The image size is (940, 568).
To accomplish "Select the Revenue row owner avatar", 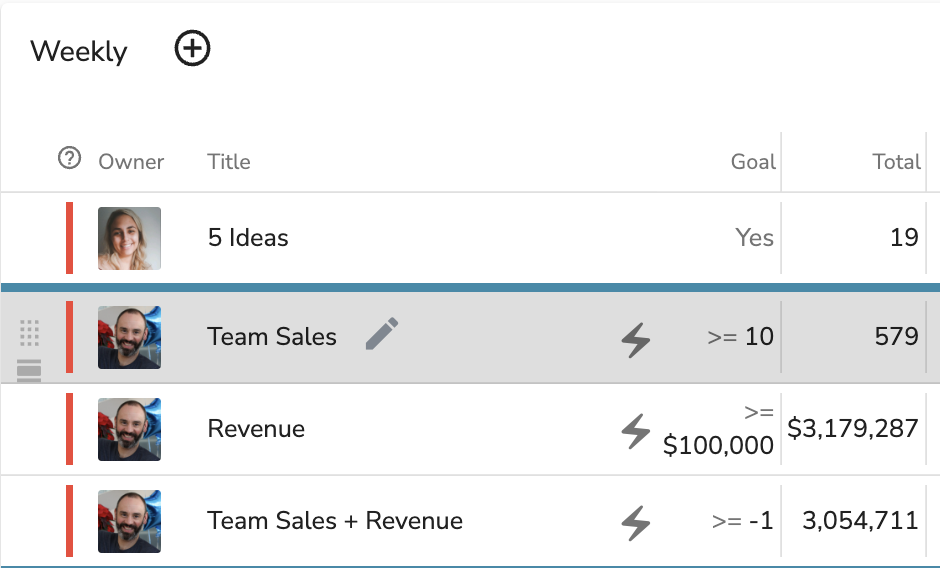I will (129, 429).
